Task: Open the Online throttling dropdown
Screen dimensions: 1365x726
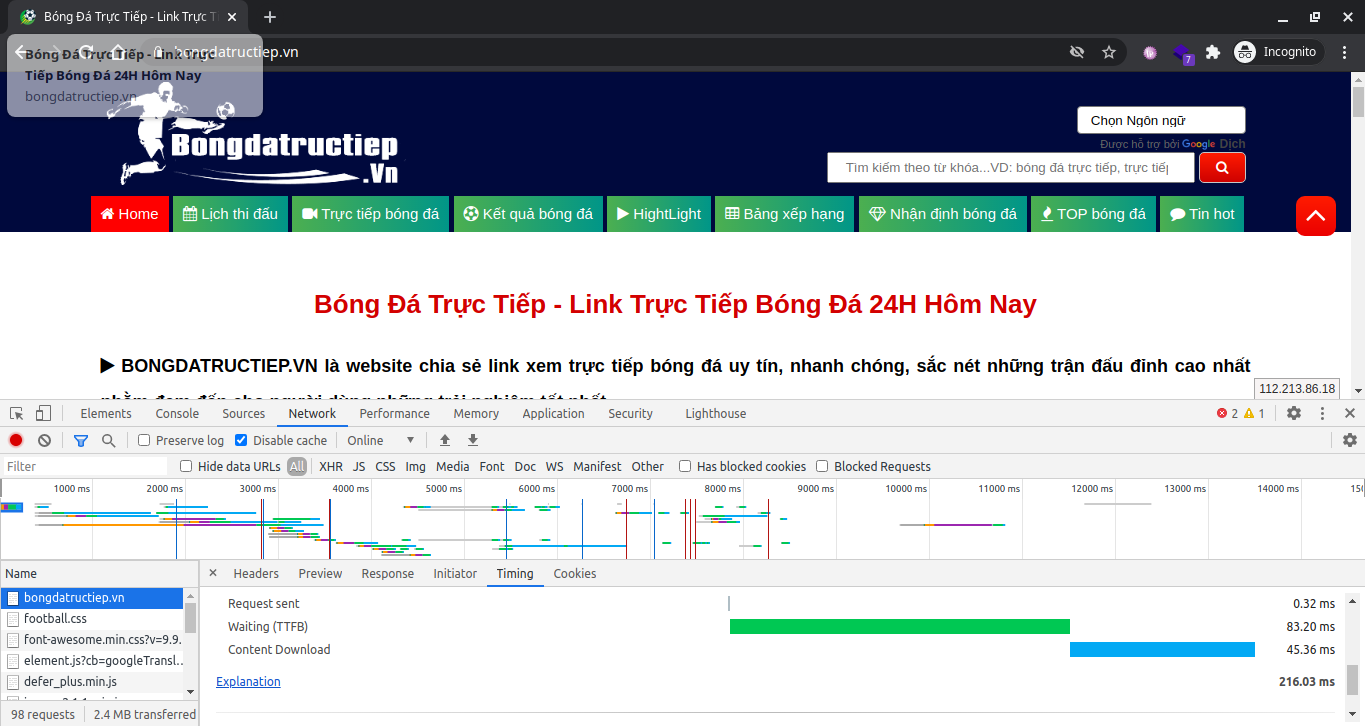Action: click(x=380, y=440)
